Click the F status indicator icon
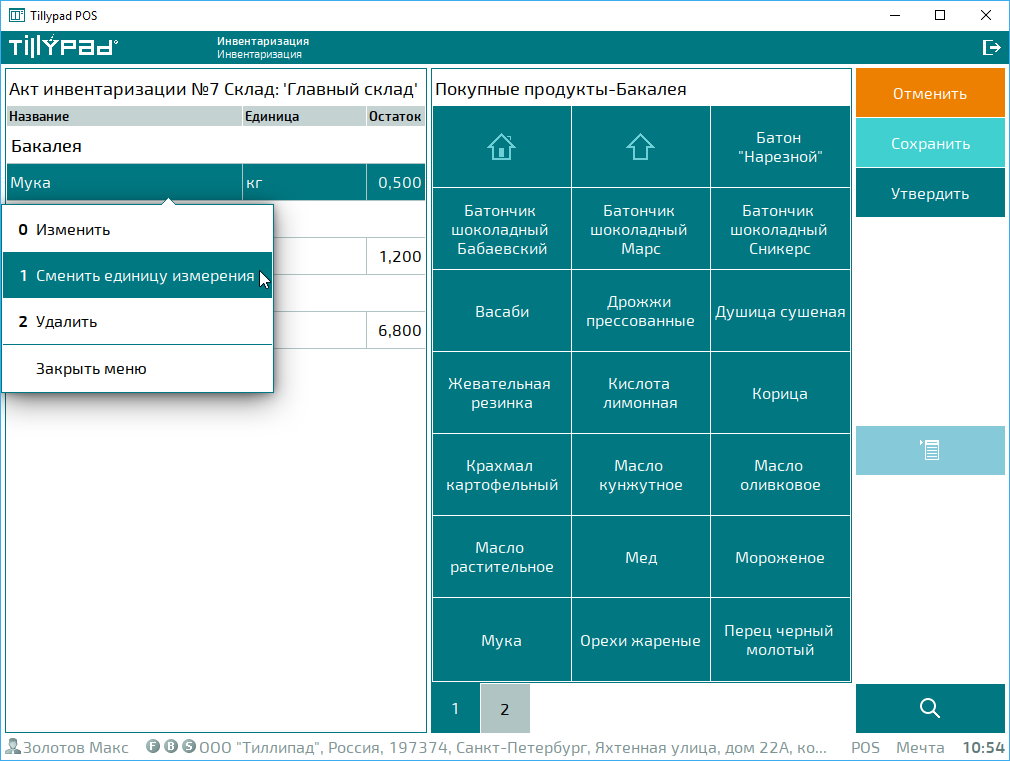This screenshot has width=1010, height=761. coord(153,747)
